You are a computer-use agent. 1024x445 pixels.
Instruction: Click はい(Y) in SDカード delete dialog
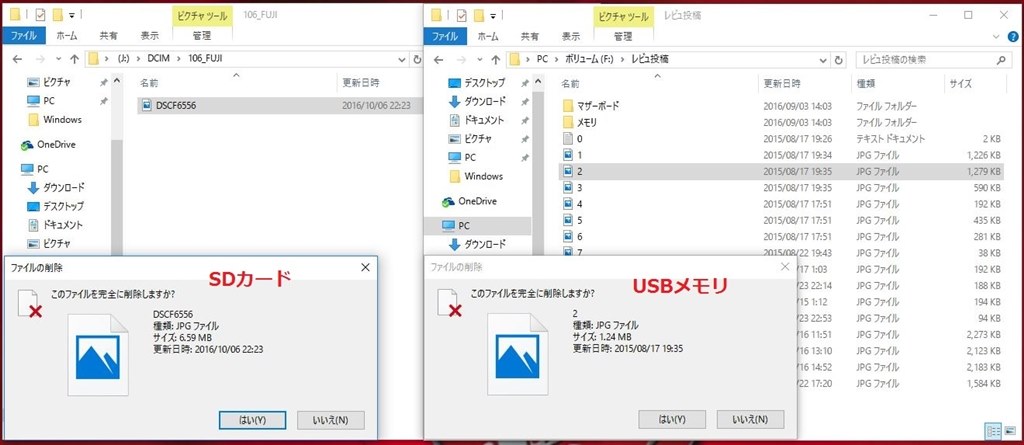(251, 420)
